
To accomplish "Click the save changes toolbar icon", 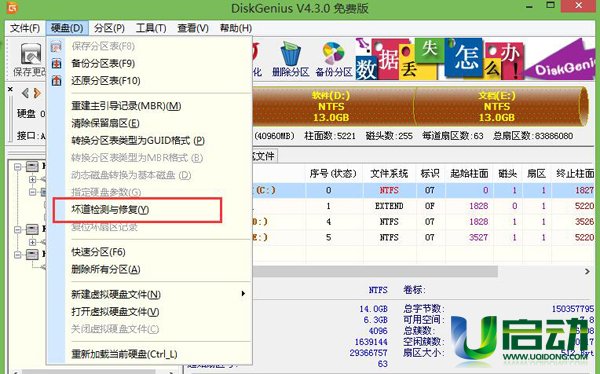I will pyautogui.click(x=30, y=54).
